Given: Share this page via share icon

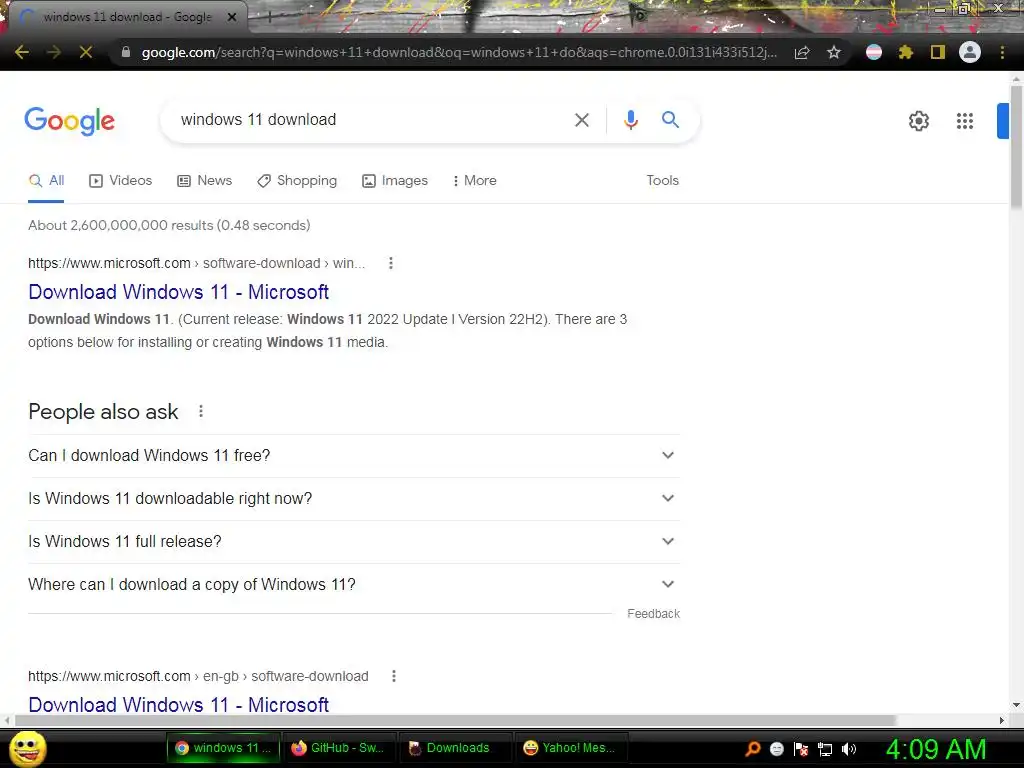Looking at the screenshot, I should coord(802,52).
